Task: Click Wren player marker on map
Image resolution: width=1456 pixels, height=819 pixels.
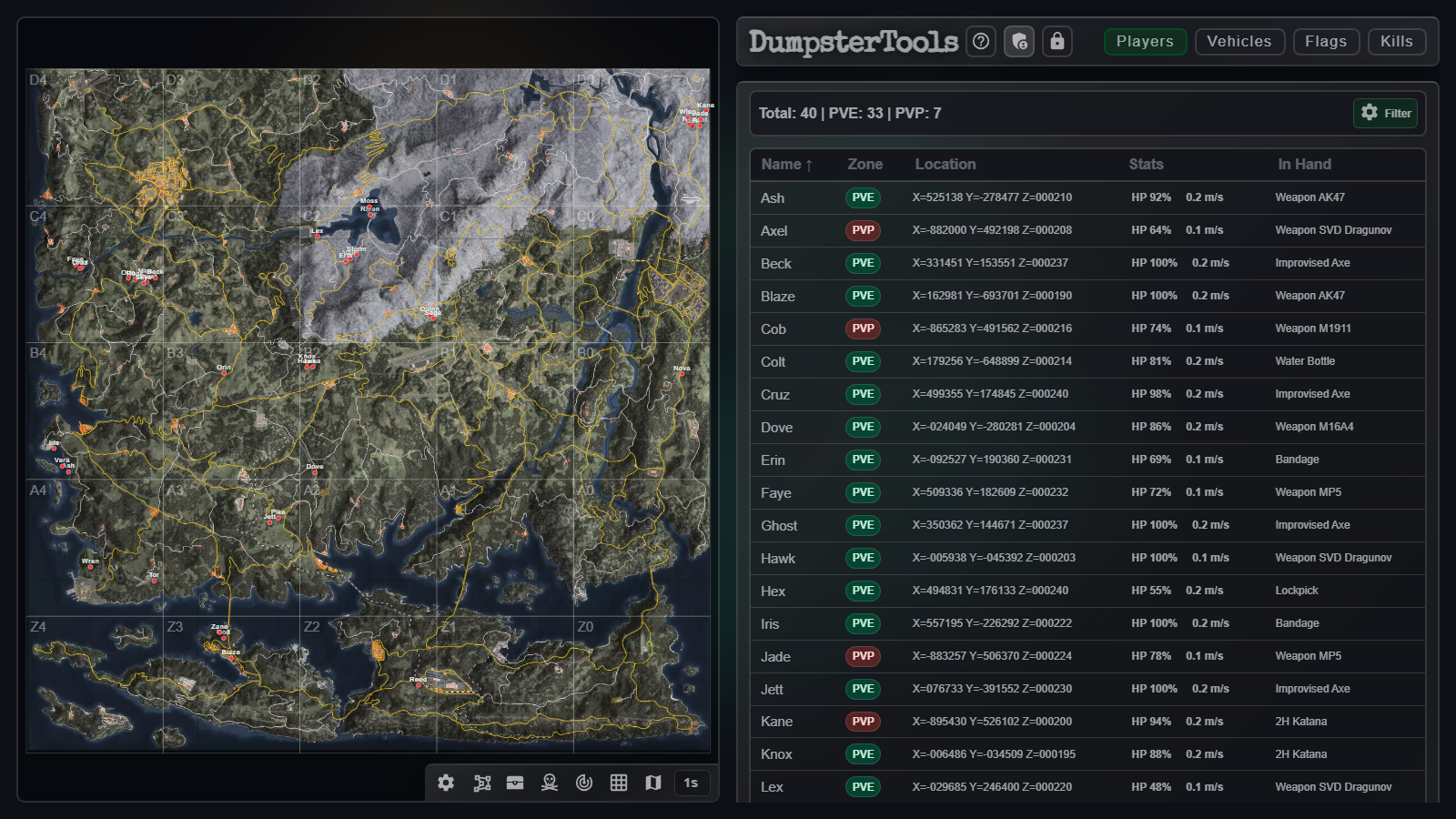Action: click(90, 566)
